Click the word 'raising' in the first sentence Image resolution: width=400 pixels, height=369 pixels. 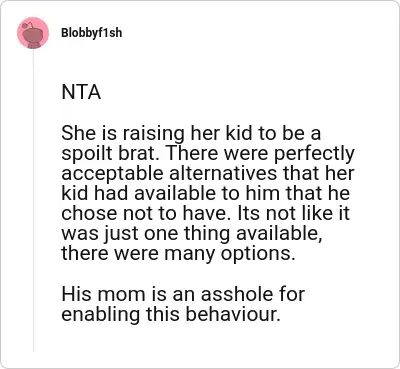(153, 134)
